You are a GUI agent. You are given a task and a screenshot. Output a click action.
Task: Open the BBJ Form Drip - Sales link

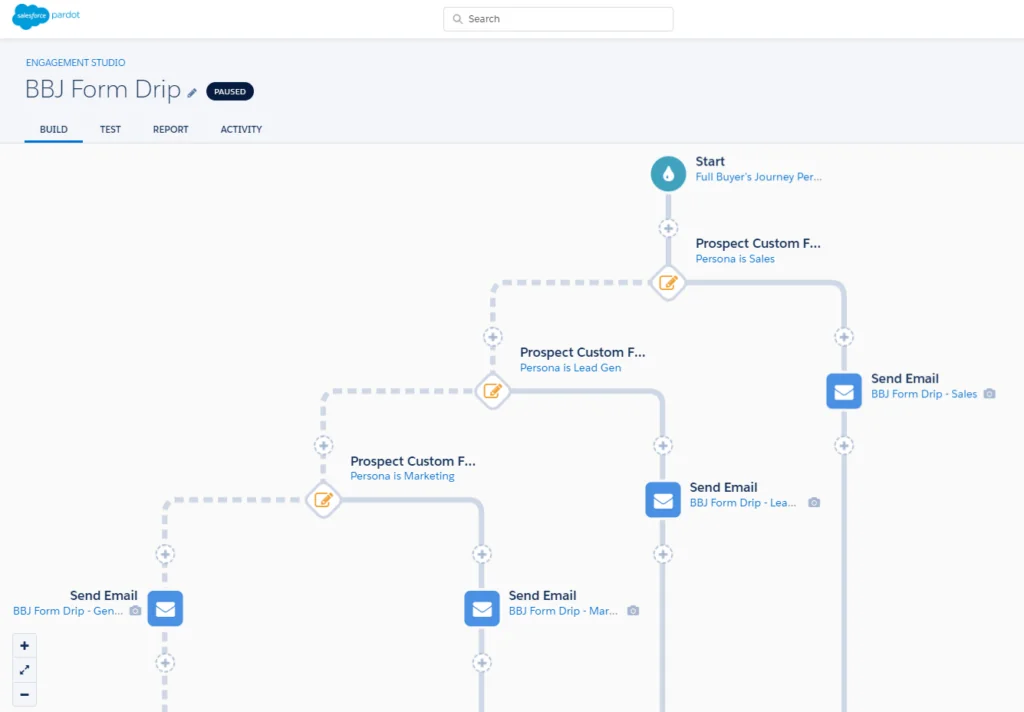pyautogui.click(x=924, y=394)
